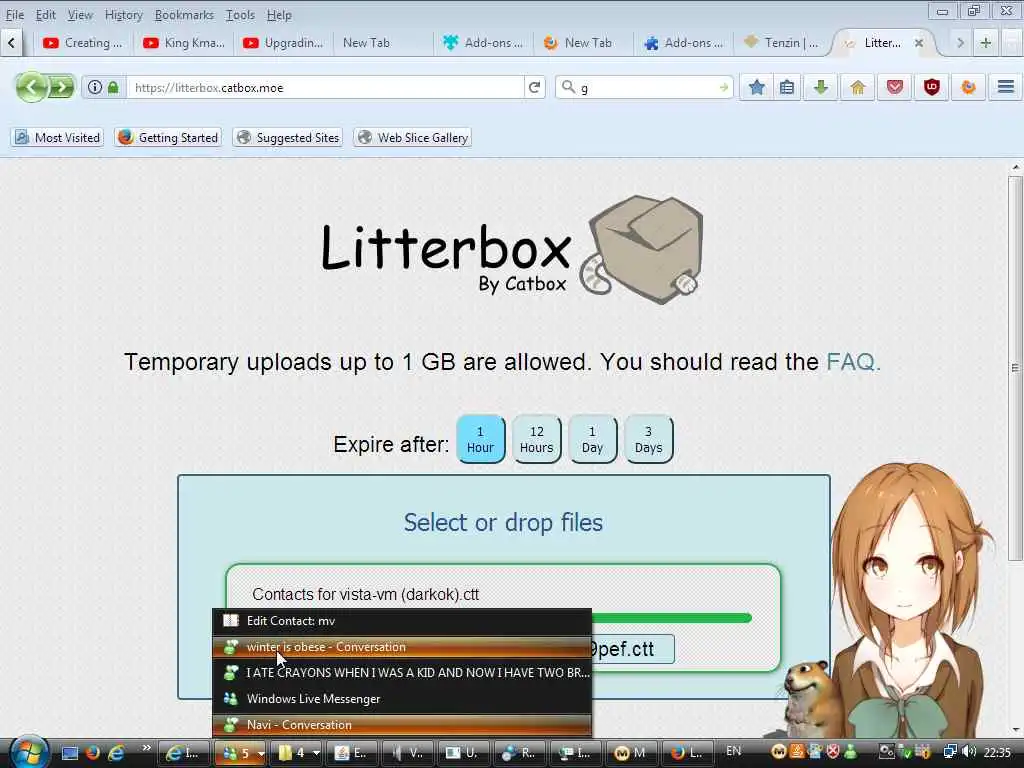
Task: Set expiry to 1 Hour
Action: coord(480,439)
